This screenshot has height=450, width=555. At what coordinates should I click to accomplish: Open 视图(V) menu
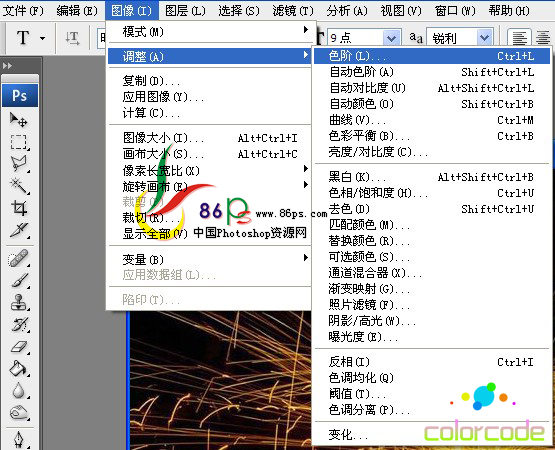coord(401,11)
